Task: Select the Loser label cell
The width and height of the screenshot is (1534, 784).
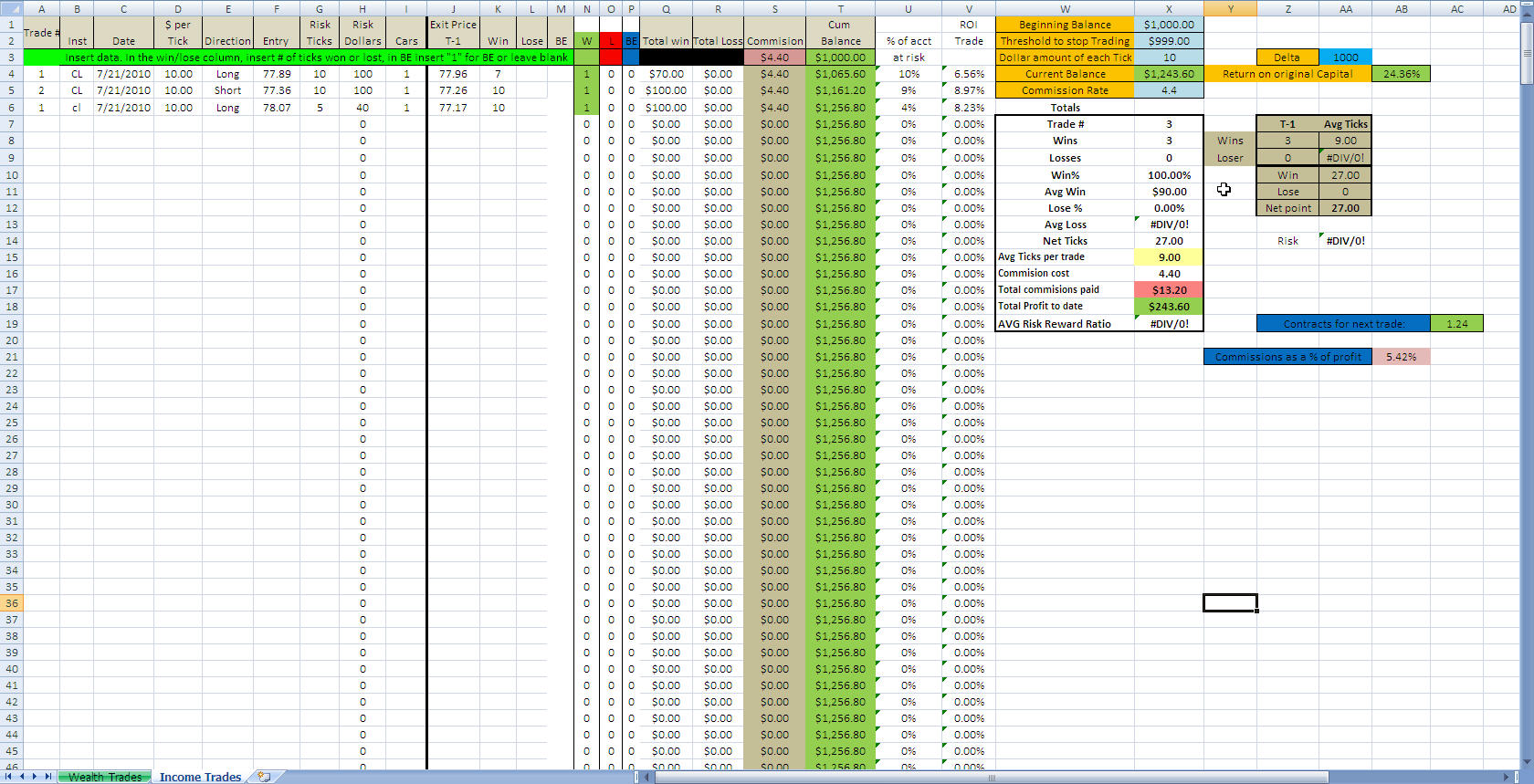Action: coord(1230,158)
